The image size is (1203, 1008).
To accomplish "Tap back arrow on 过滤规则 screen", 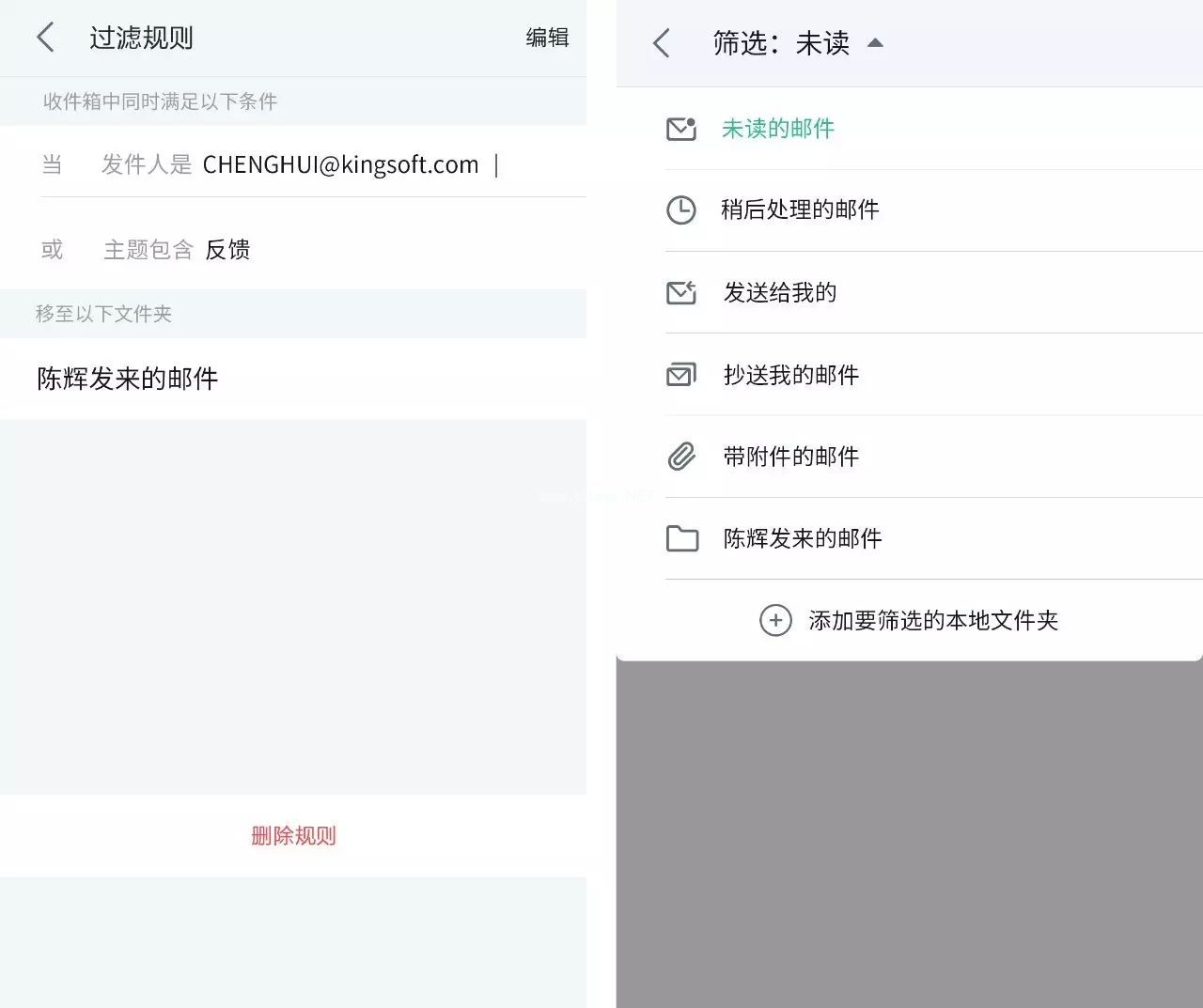I will (x=45, y=38).
